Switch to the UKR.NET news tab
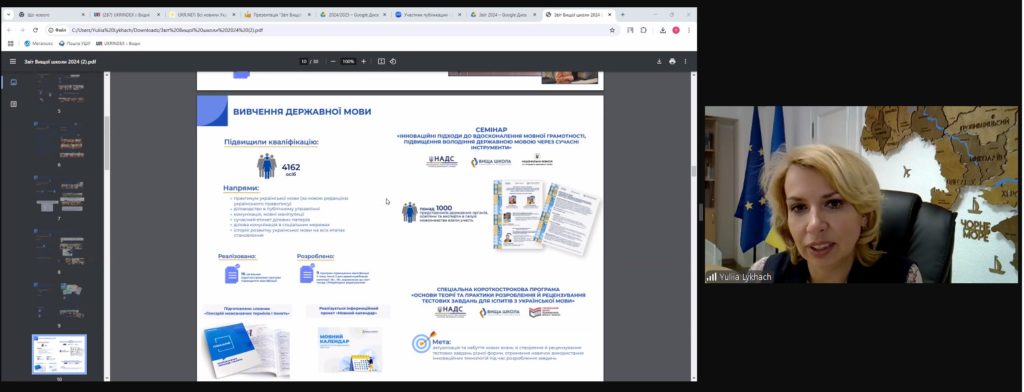 click(200, 14)
